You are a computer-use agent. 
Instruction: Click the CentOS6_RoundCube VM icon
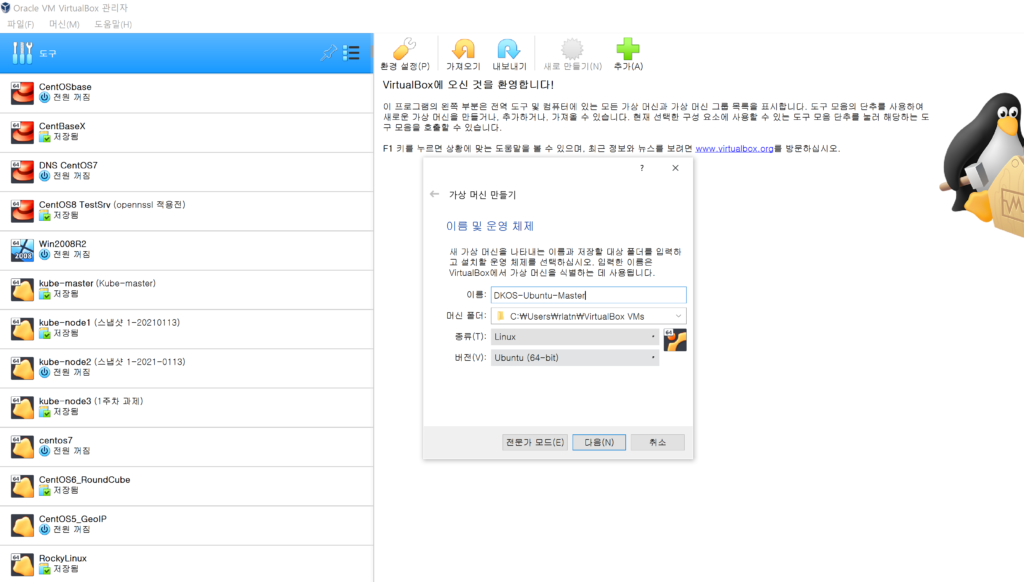coord(22,485)
